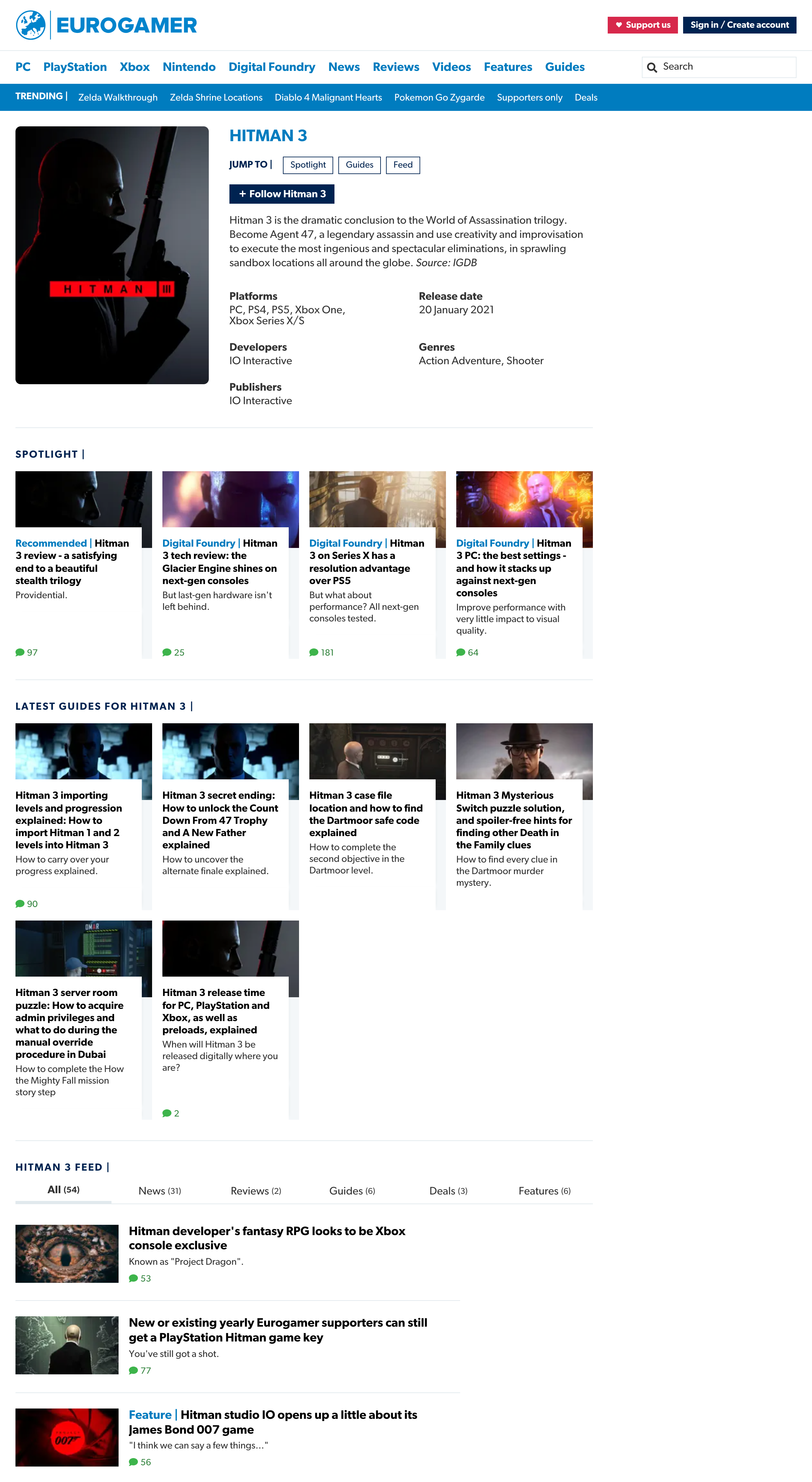Click the Follow Hitman 3 button
The image size is (812, 1482).
point(282,194)
